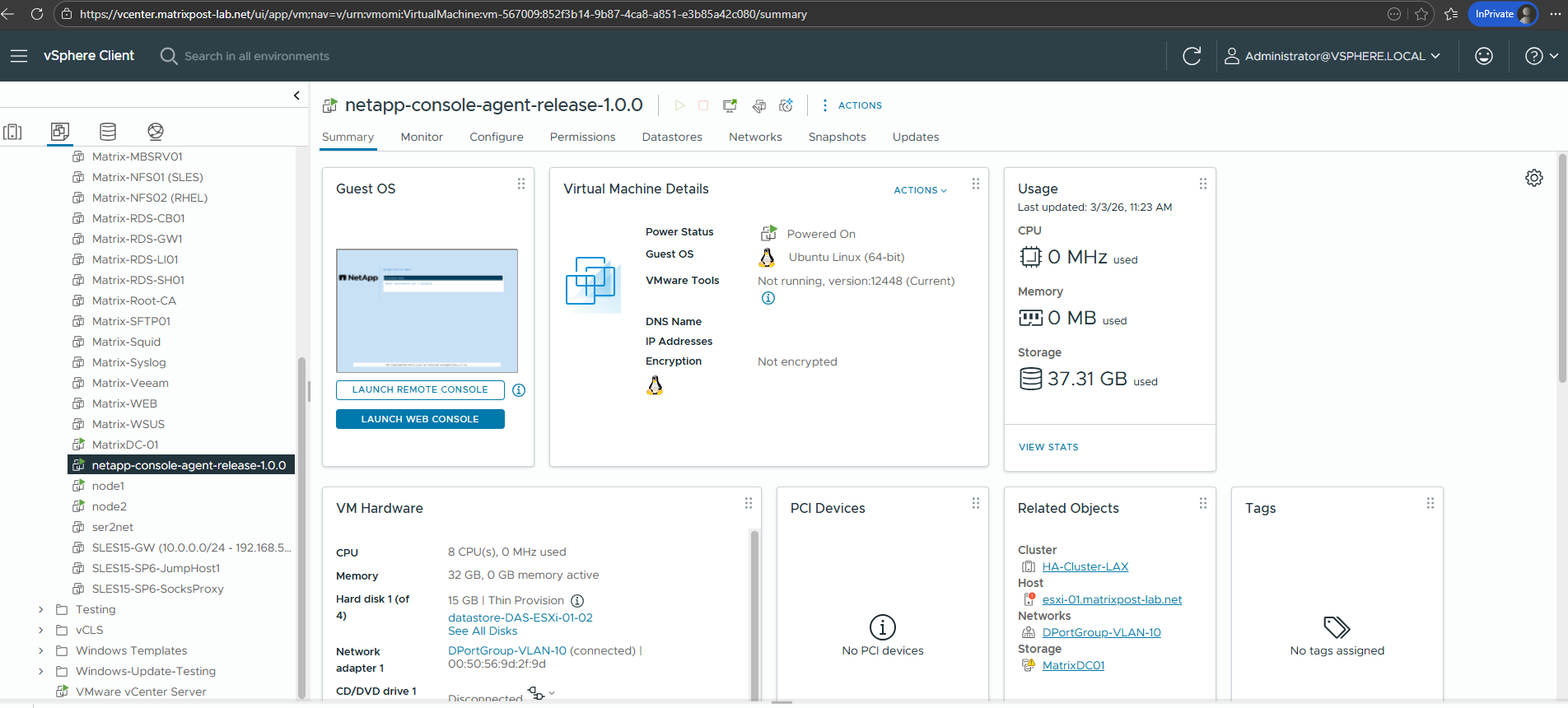Open Virtual Machine Details ACTIONS dropdown

[x=920, y=190]
